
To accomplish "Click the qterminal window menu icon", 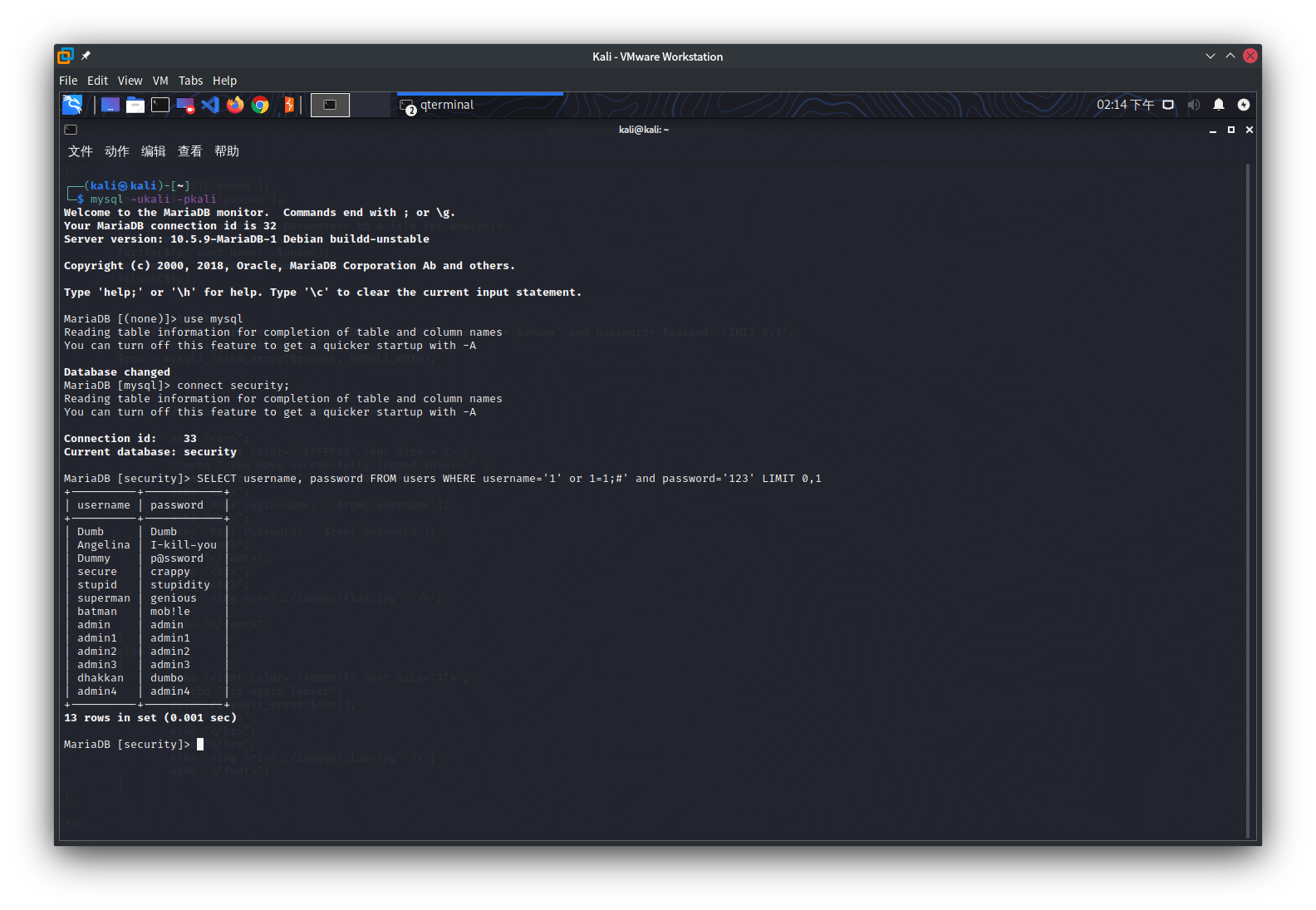I will tap(71, 130).
